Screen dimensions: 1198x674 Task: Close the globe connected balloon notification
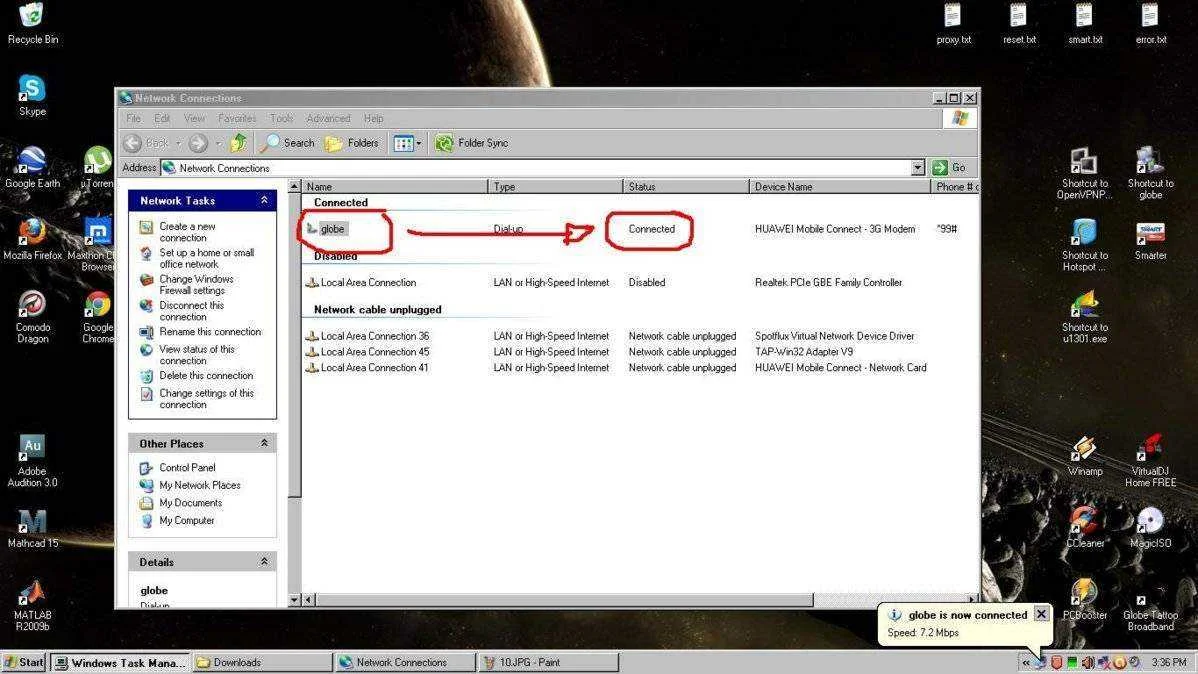pos(1041,614)
